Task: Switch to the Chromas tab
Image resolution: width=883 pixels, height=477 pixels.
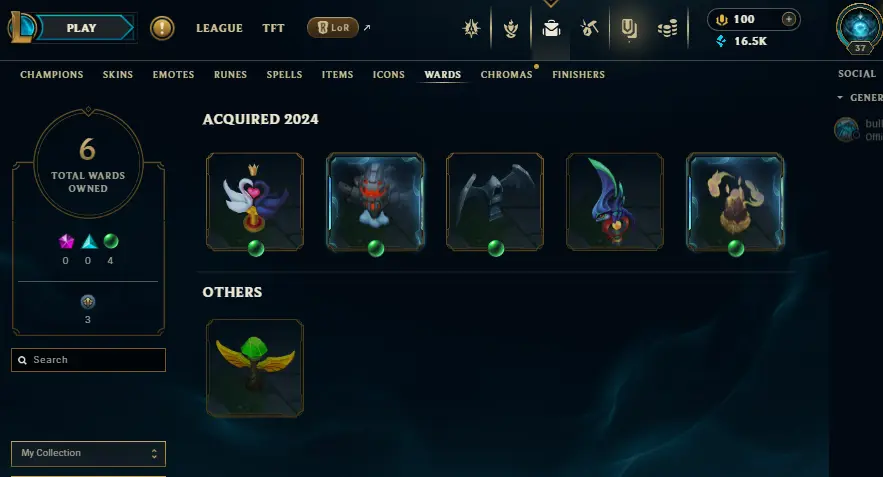Action: click(x=506, y=74)
